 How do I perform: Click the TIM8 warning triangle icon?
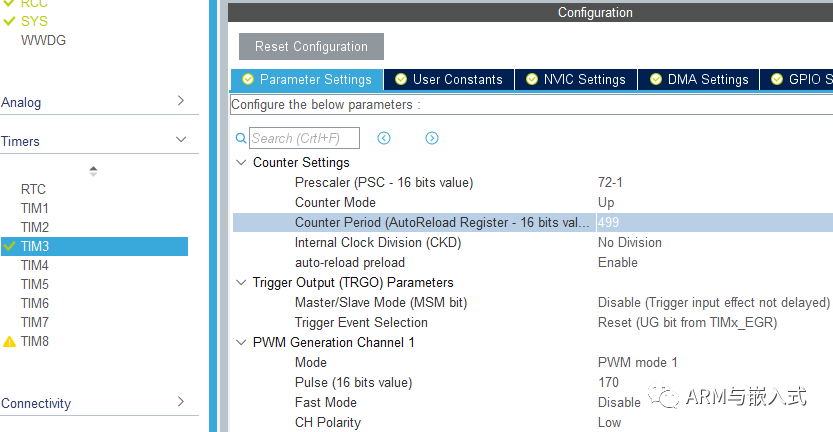(x=9, y=342)
